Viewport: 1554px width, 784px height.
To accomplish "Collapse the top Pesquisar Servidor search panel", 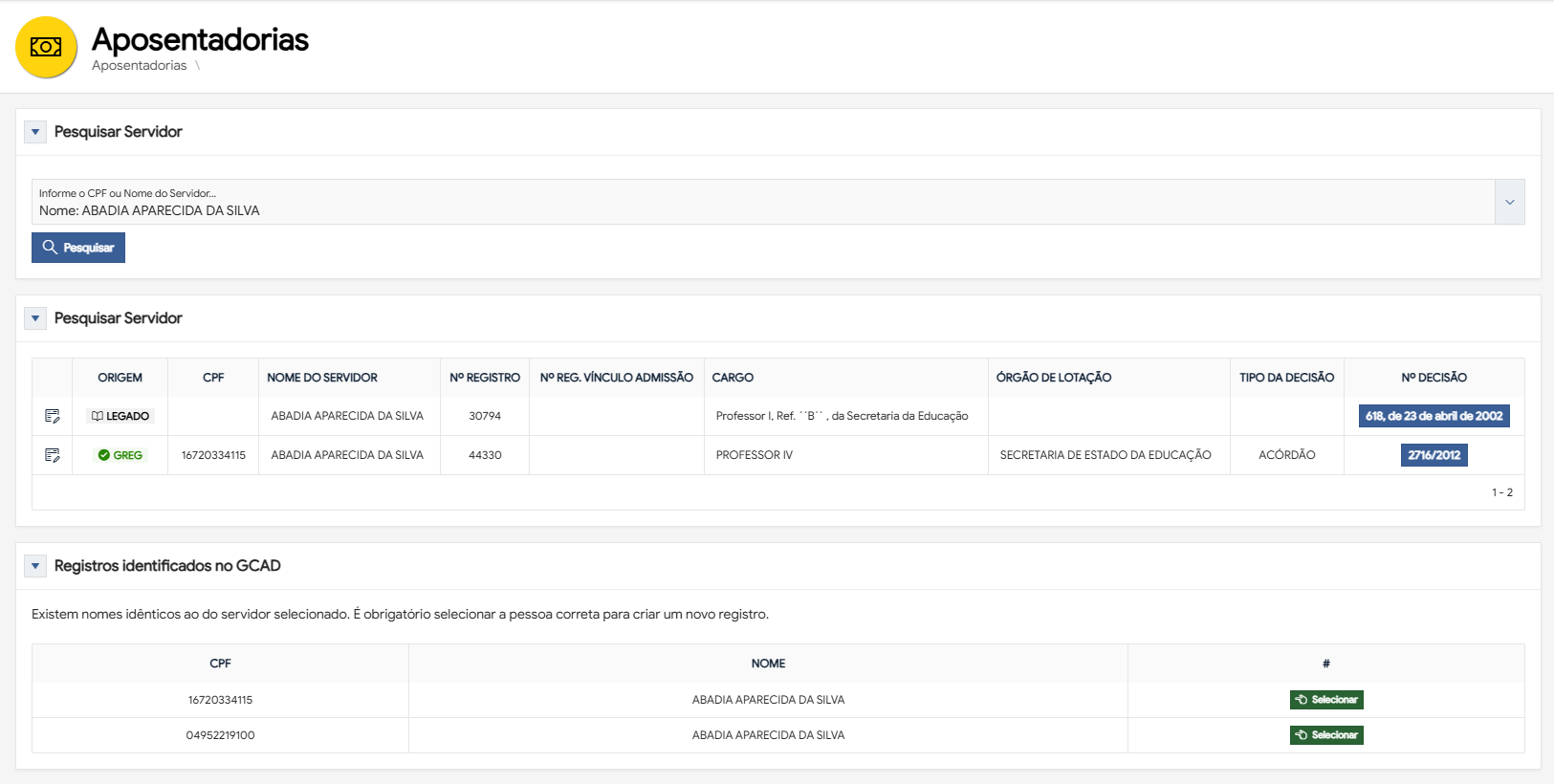I will 35,132.
